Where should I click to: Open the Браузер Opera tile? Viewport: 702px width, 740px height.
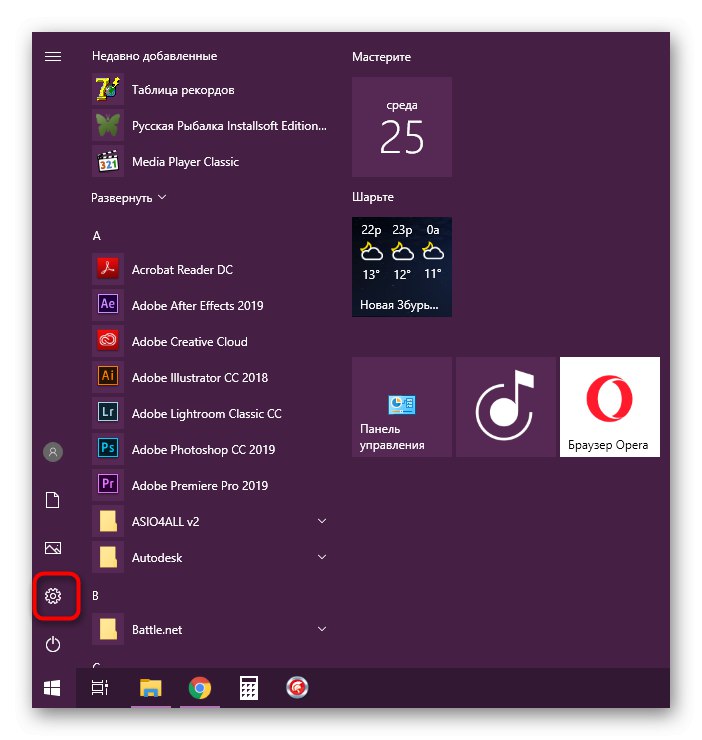(x=610, y=407)
